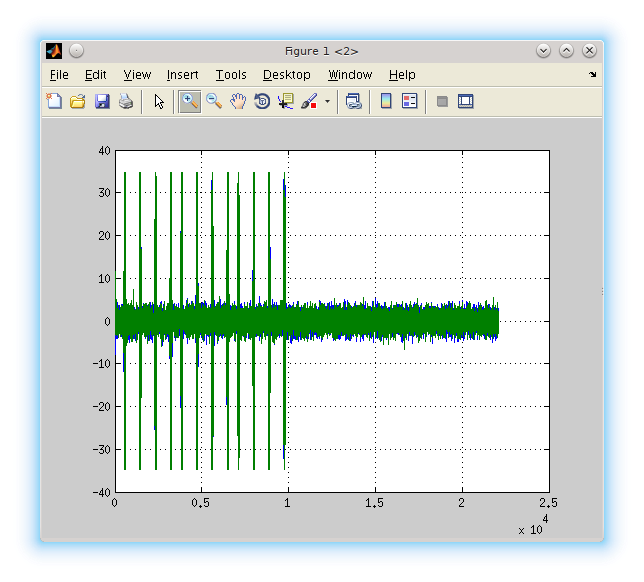Open the File menu
This screenshot has height=582, width=644.
click(59, 75)
